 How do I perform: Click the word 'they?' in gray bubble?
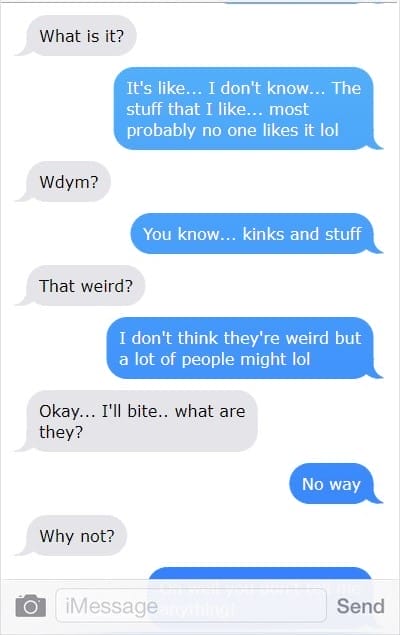point(61,432)
